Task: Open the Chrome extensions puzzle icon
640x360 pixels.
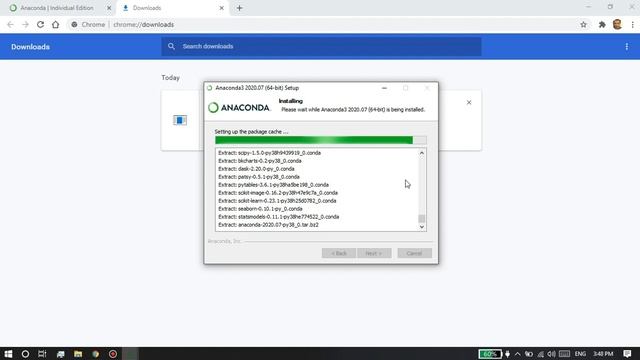Action: 602,24
